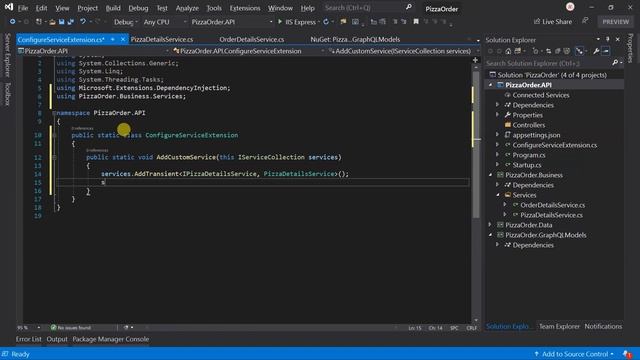Select Startup.cs in Solution Explorer
Image resolution: width=640 pixels, height=360 pixels.
coord(527,165)
